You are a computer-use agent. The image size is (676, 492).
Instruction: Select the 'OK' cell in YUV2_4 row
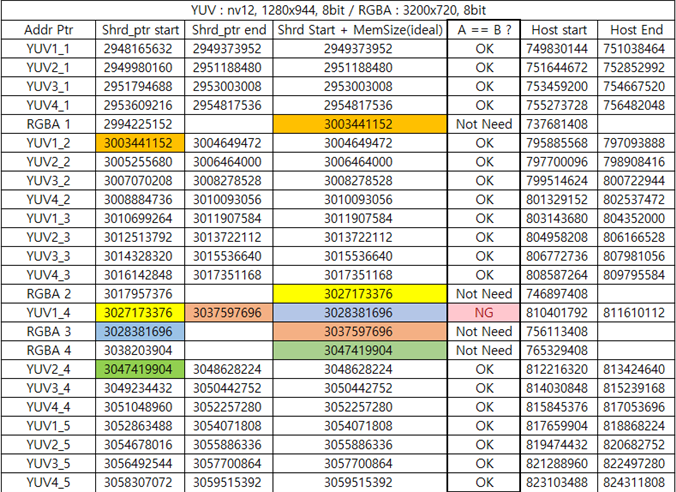pos(484,370)
